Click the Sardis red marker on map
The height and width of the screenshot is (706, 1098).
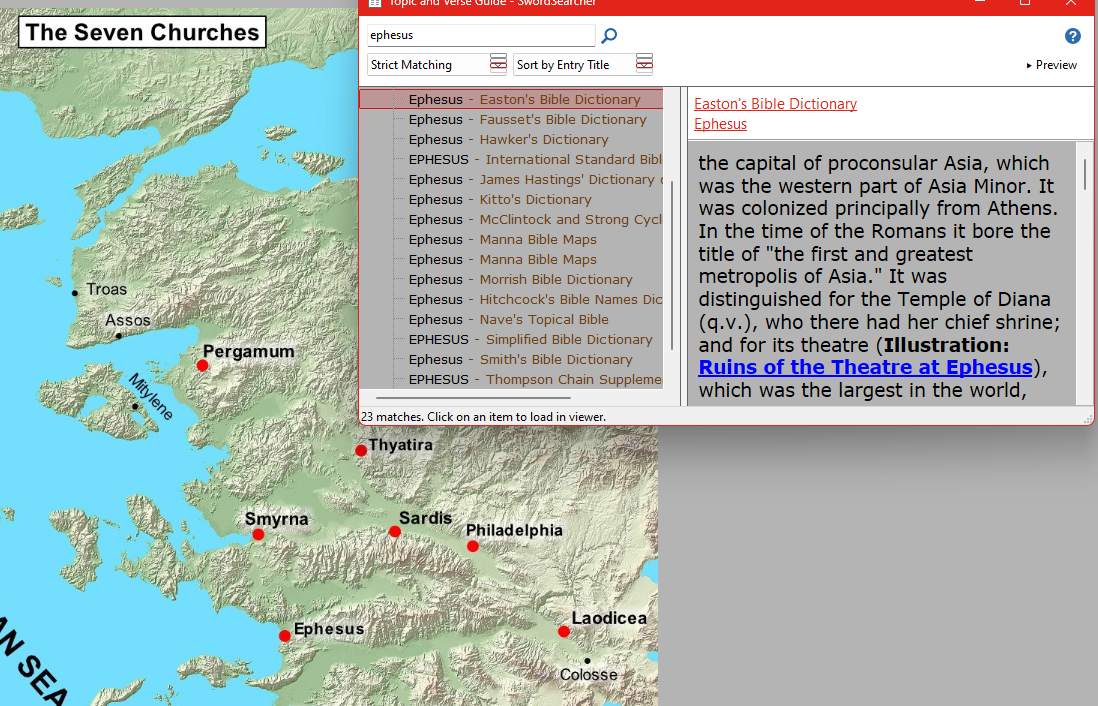click(x=395, y=532)
